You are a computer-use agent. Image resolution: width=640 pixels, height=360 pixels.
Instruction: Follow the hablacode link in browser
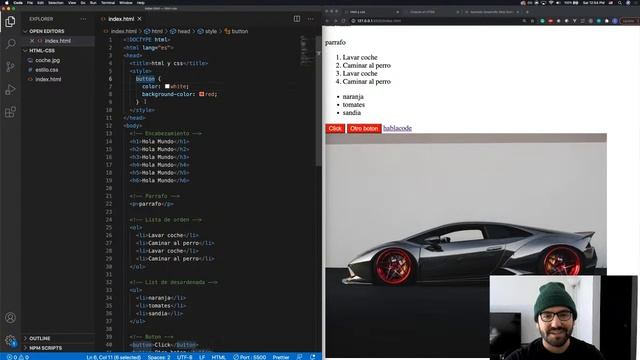coord(397,128)
